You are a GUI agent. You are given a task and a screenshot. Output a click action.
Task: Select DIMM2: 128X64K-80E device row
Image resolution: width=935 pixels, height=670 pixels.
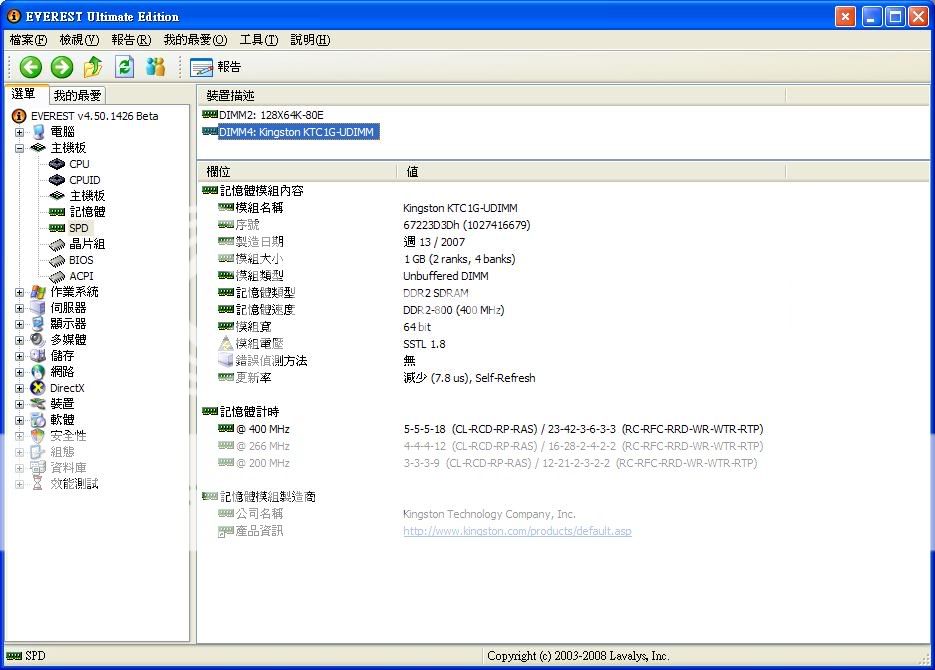tap(271, 115)
